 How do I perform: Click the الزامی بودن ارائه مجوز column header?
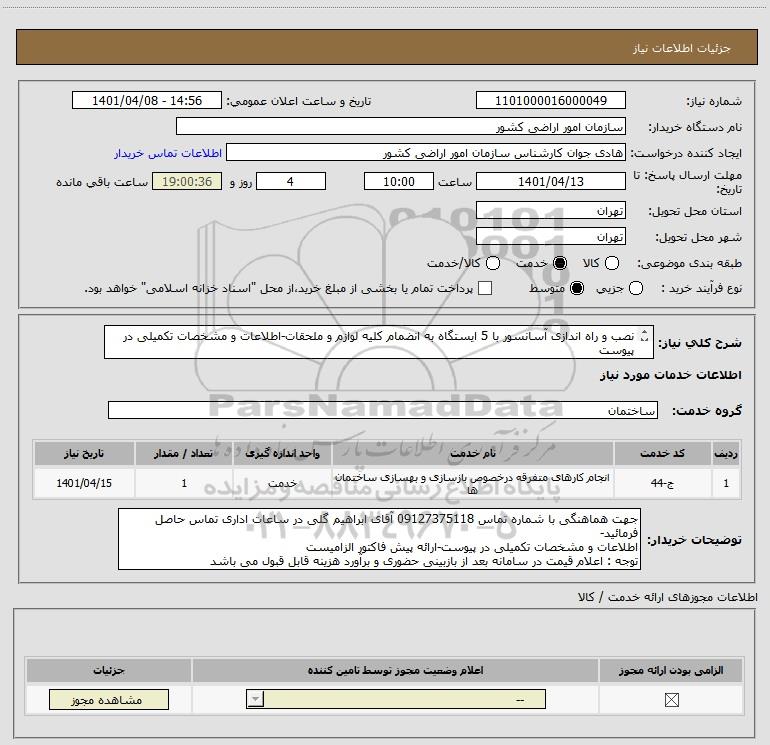click(x=671, y=670)
